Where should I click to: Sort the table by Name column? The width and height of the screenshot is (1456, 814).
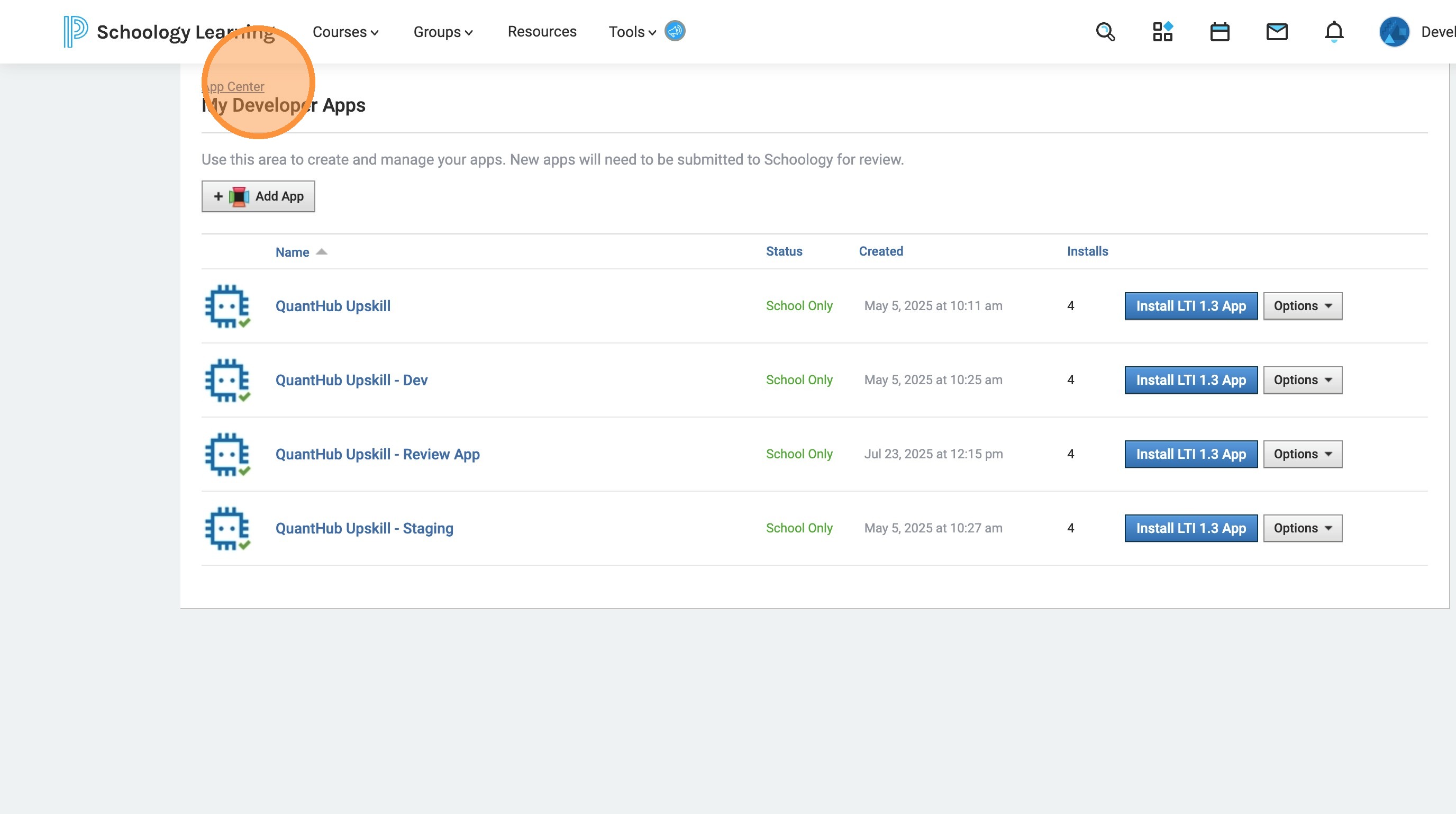(292, 252)
